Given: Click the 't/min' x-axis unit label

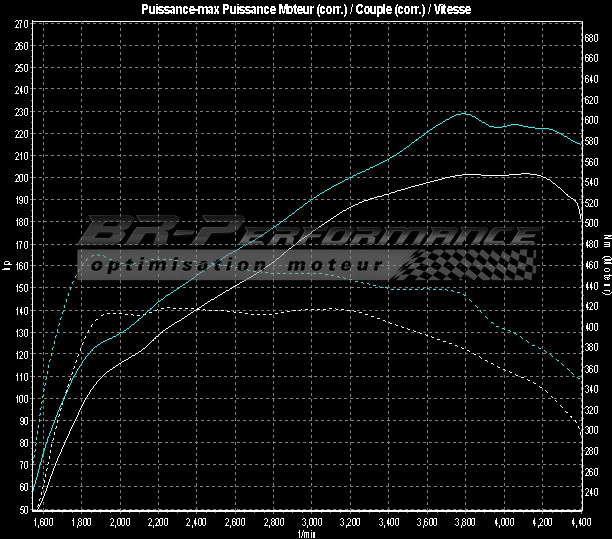Looking at the screenshot, I should (305, 533).
